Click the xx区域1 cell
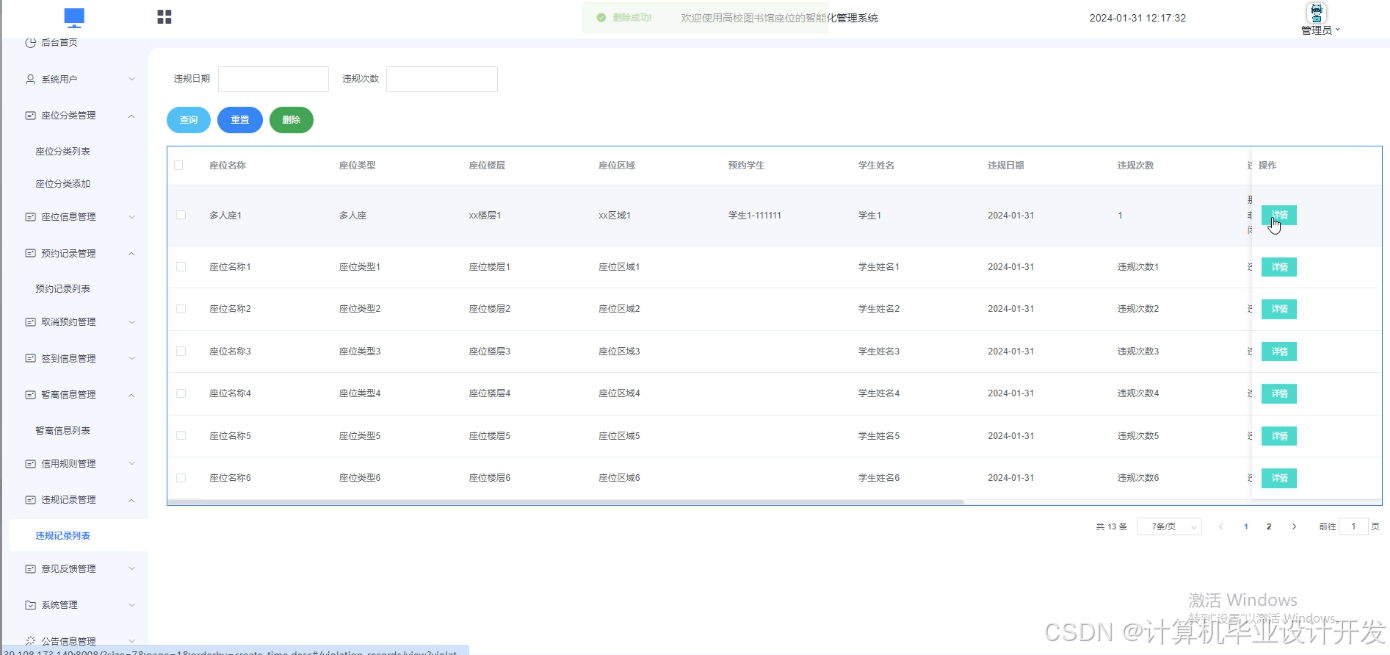Image resolution: width=1390 pixels, height=655 pixels. tap(615, 215)
